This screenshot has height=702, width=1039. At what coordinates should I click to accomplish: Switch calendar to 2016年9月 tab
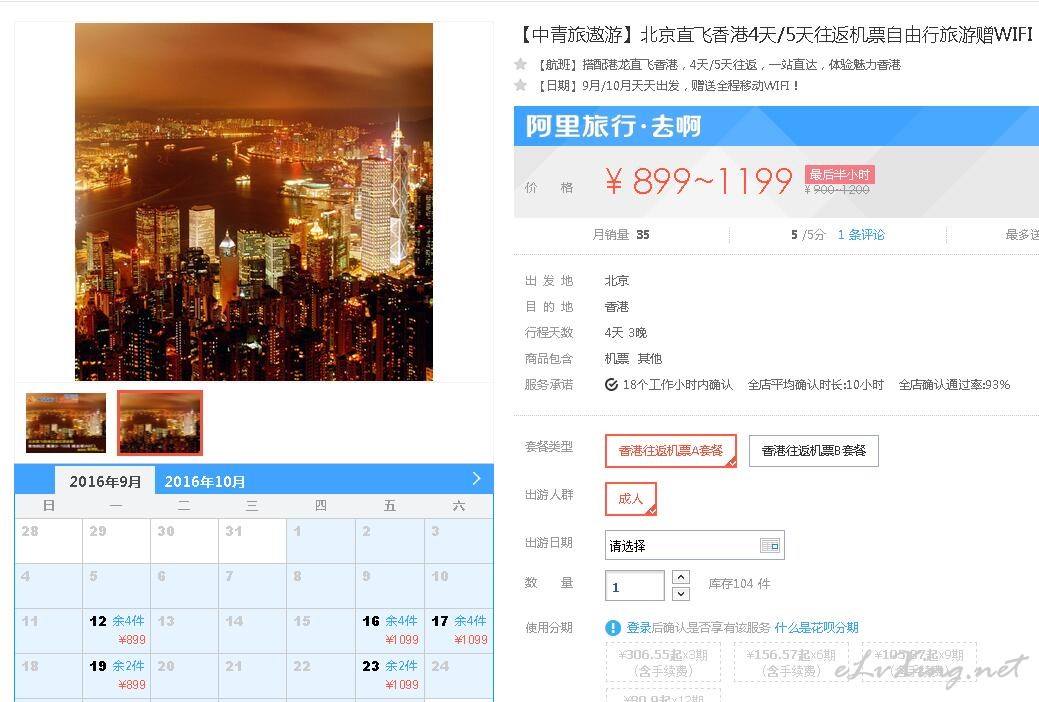(x=105, y=481)
